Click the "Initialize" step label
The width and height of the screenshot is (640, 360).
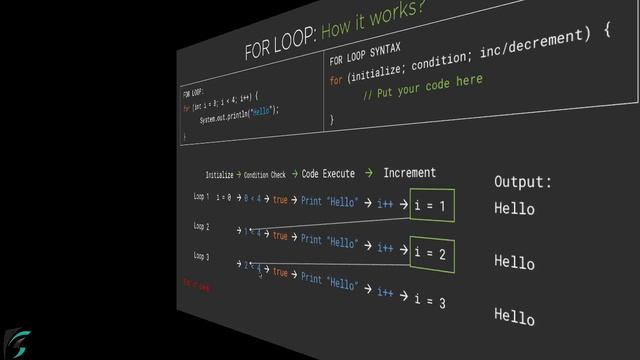pyautogui.click(x=219, y=175)
